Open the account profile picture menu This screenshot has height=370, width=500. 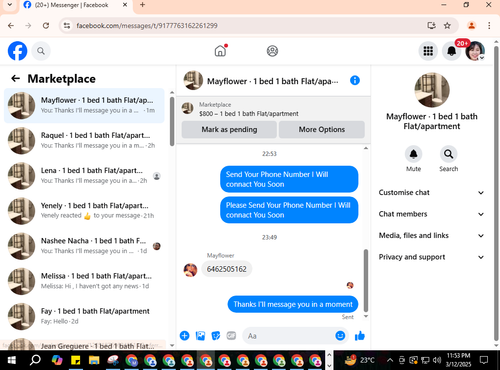475,51
